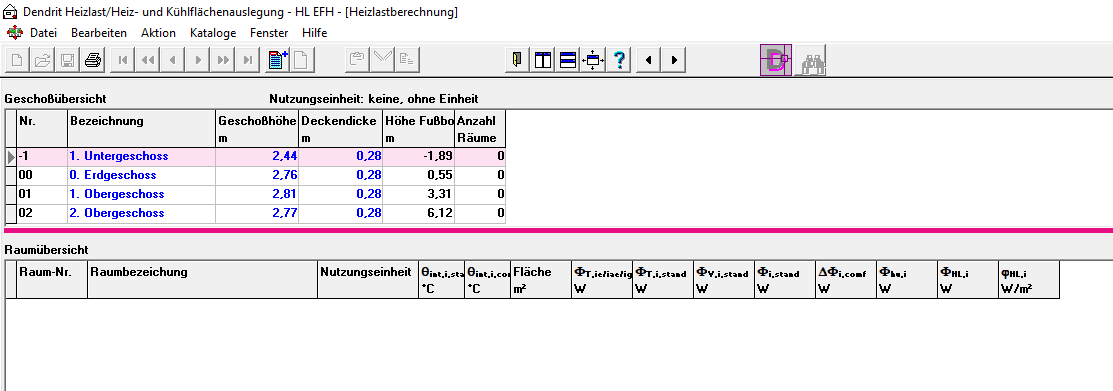Click the Fläche m² column header
This screenshot has width=1113, height=391.
(x=541, y=280)
